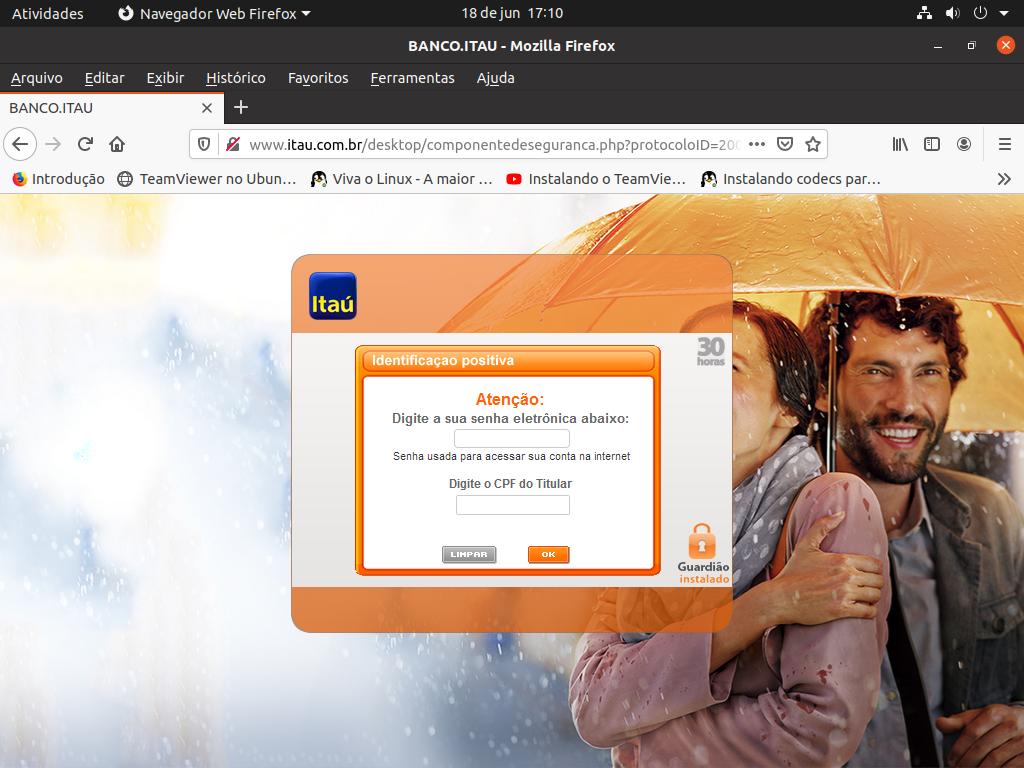
Task: Bookmark this page with the star
Action: pyautogui.click(x=812, y=144)
